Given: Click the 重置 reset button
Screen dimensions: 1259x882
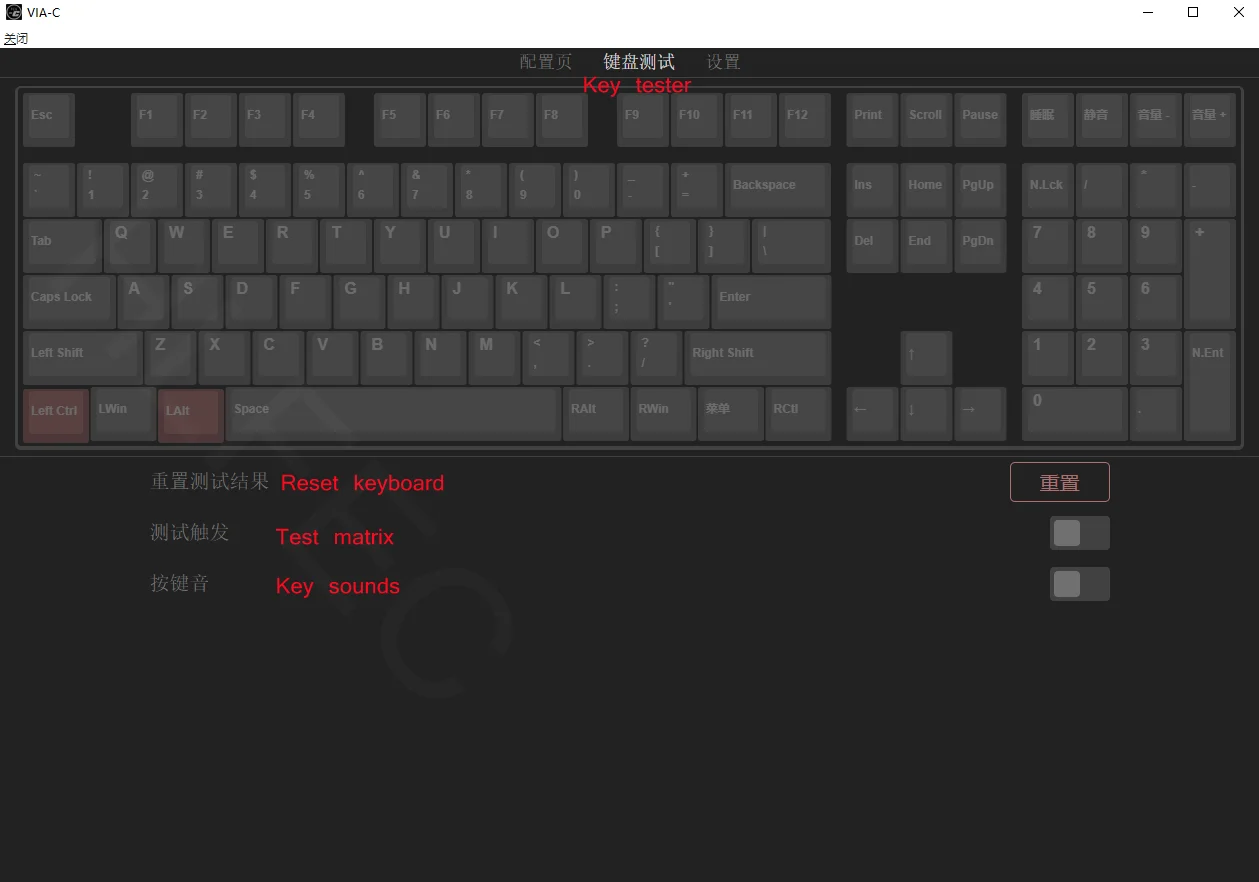Looking at the screenshot, I should tap(1060, 482).
